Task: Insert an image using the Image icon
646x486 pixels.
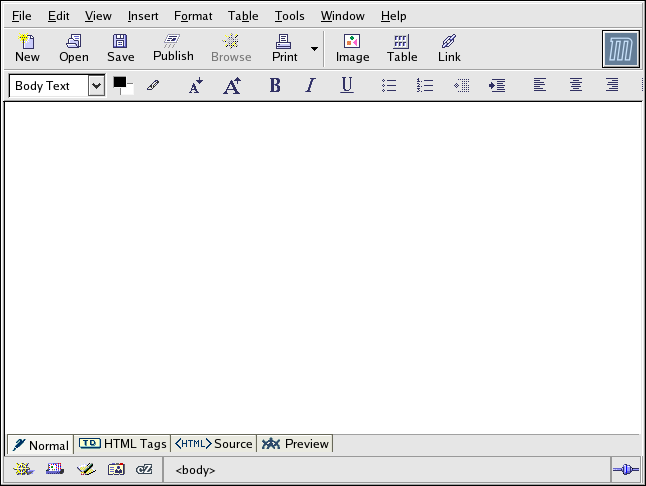Action: (x=352, y=47)
